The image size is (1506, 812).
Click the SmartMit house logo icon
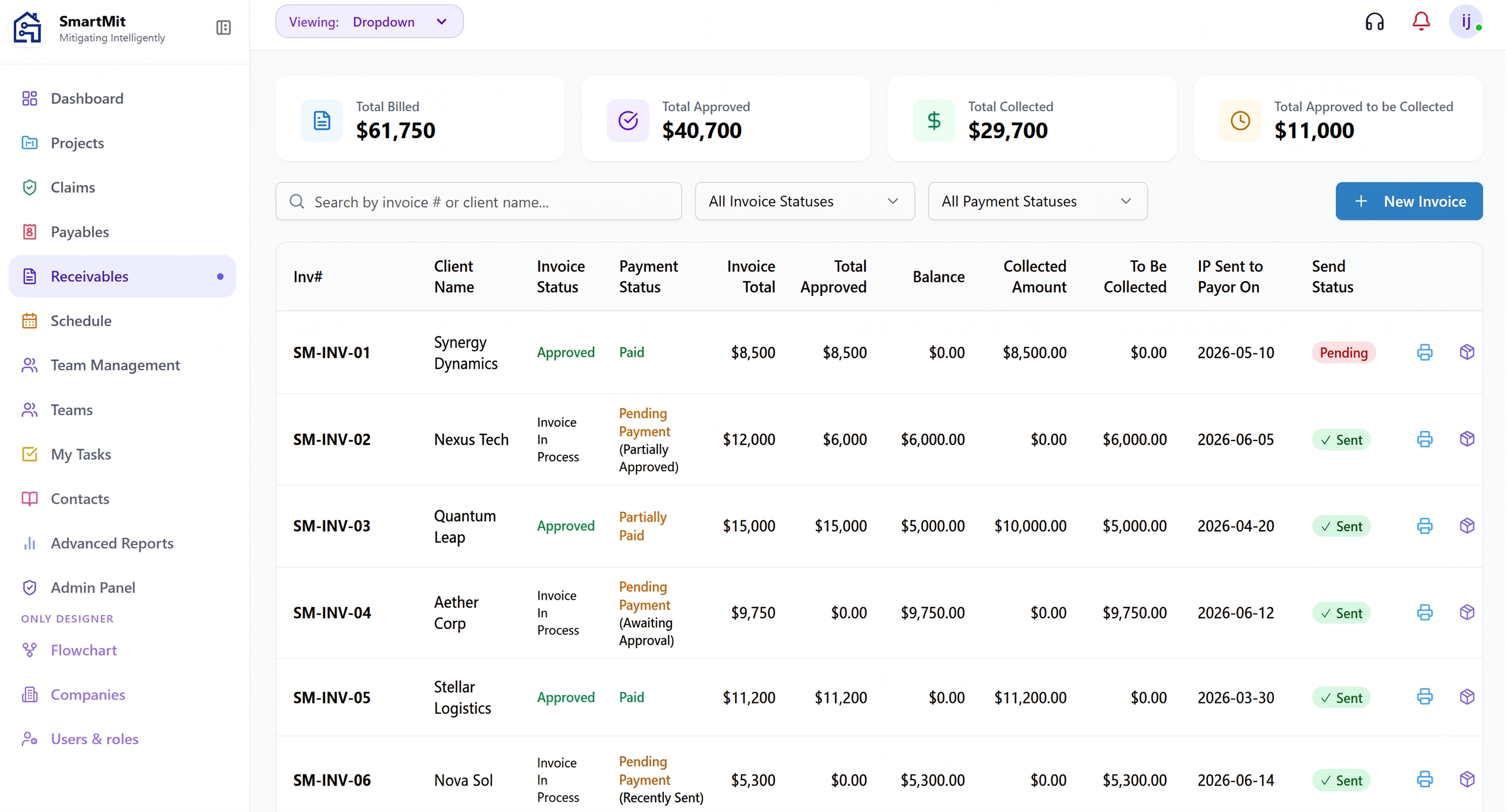pyautogui.click(x=27, y=28)
